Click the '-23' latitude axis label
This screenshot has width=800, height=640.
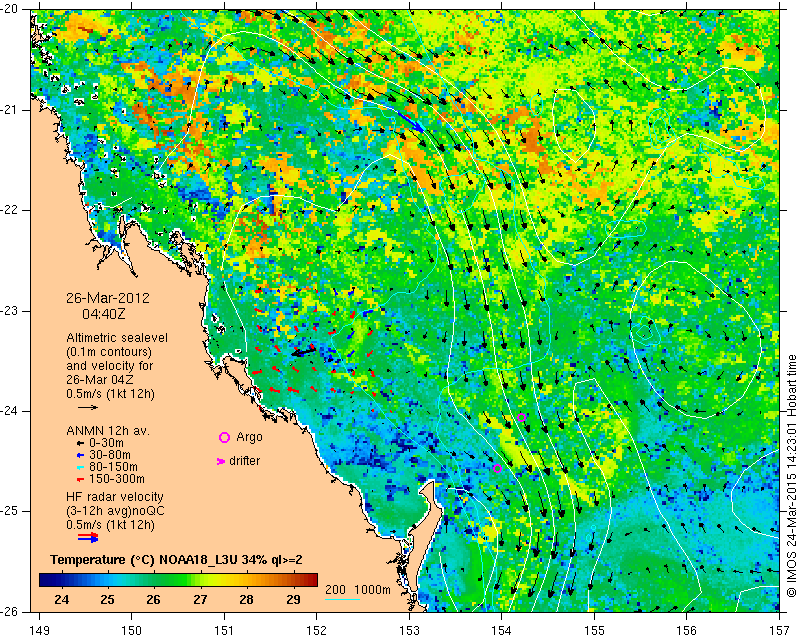point(10,311)
